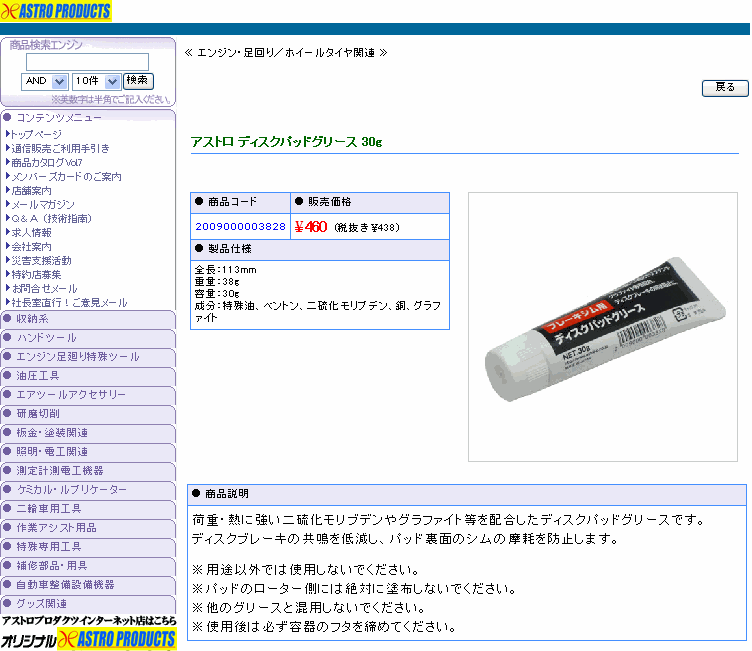Select the 自動車整備設備機器 category
The height and width of the screenshot is (651, 752).
tap(88, 585)
